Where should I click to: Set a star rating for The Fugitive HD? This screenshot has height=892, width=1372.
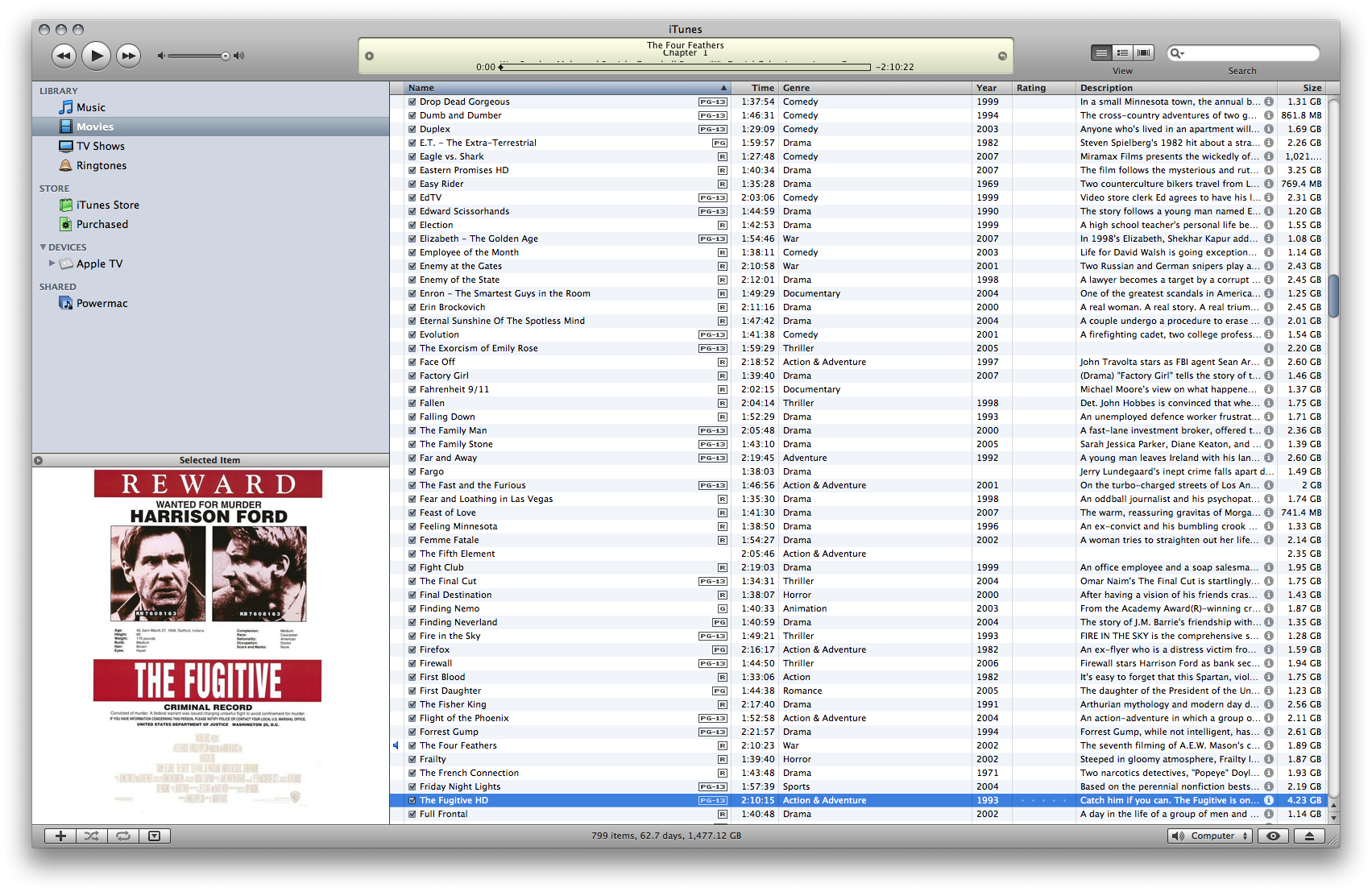[1044, 800]
